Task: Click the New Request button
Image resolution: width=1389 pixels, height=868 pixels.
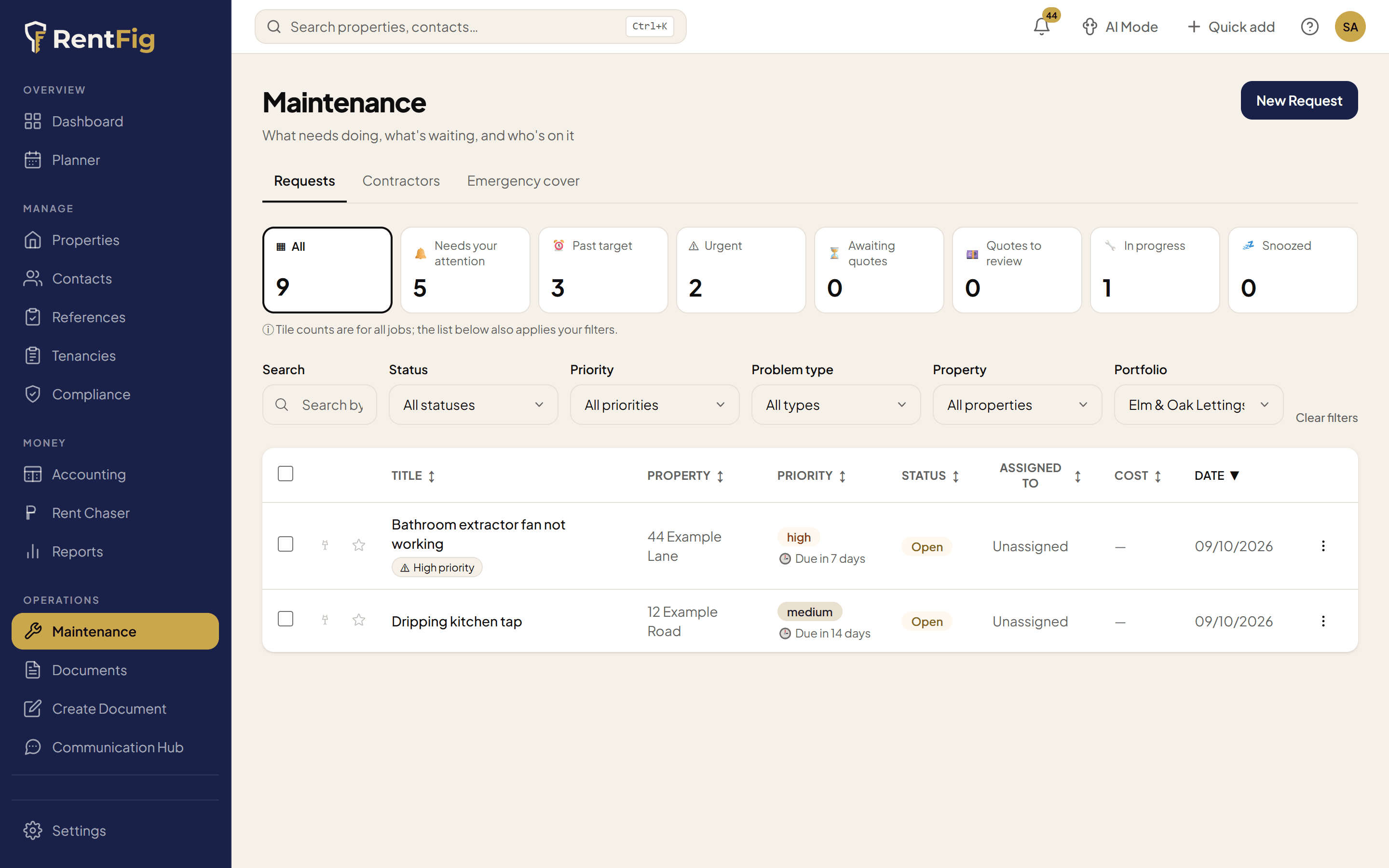Action: click(1299, 100)
